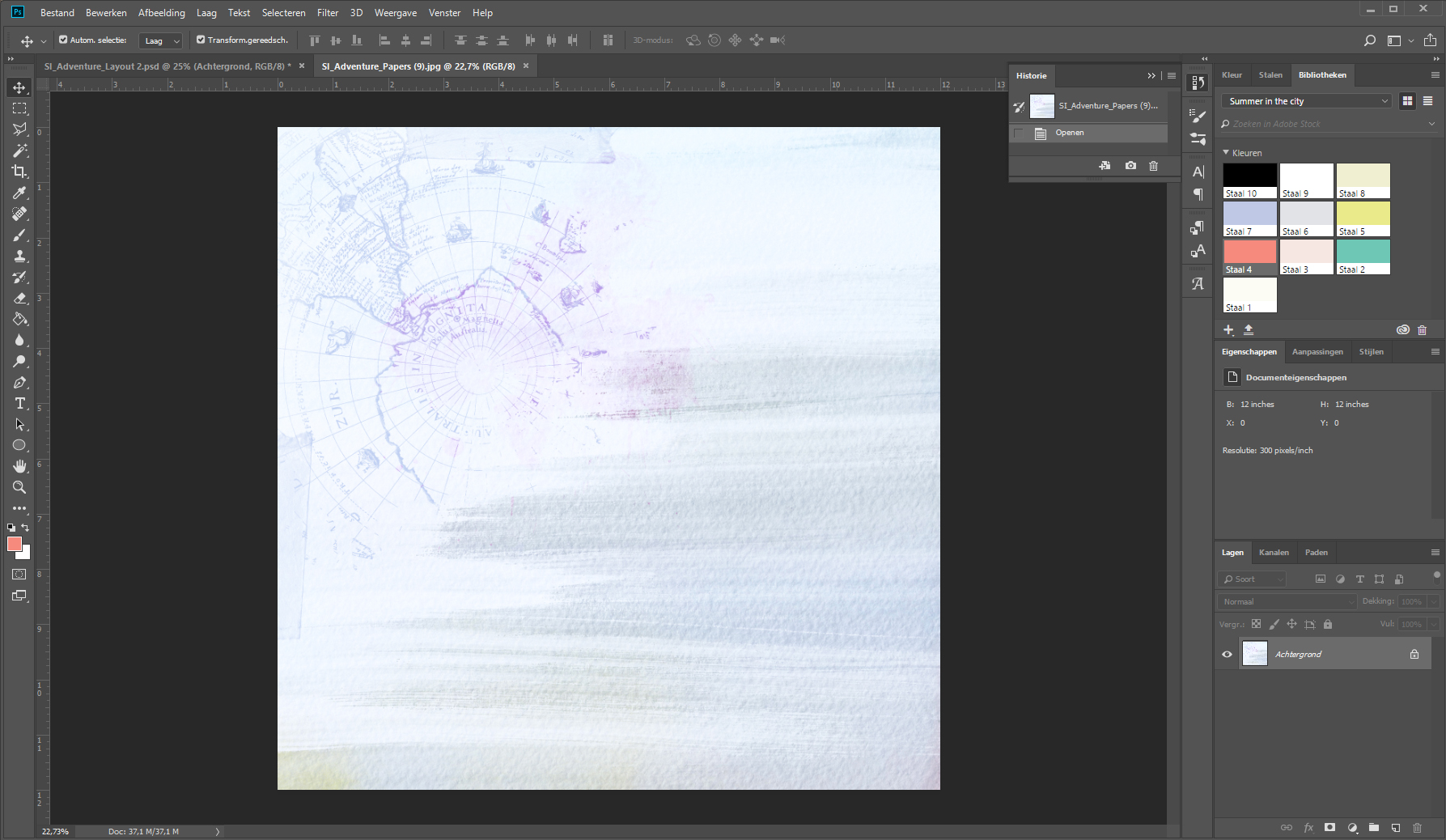Image resolution: width=1446 pixels, height=840 pixels.
Task: Click the delete layer trash icon
Action: click(x=1417, y=828)
